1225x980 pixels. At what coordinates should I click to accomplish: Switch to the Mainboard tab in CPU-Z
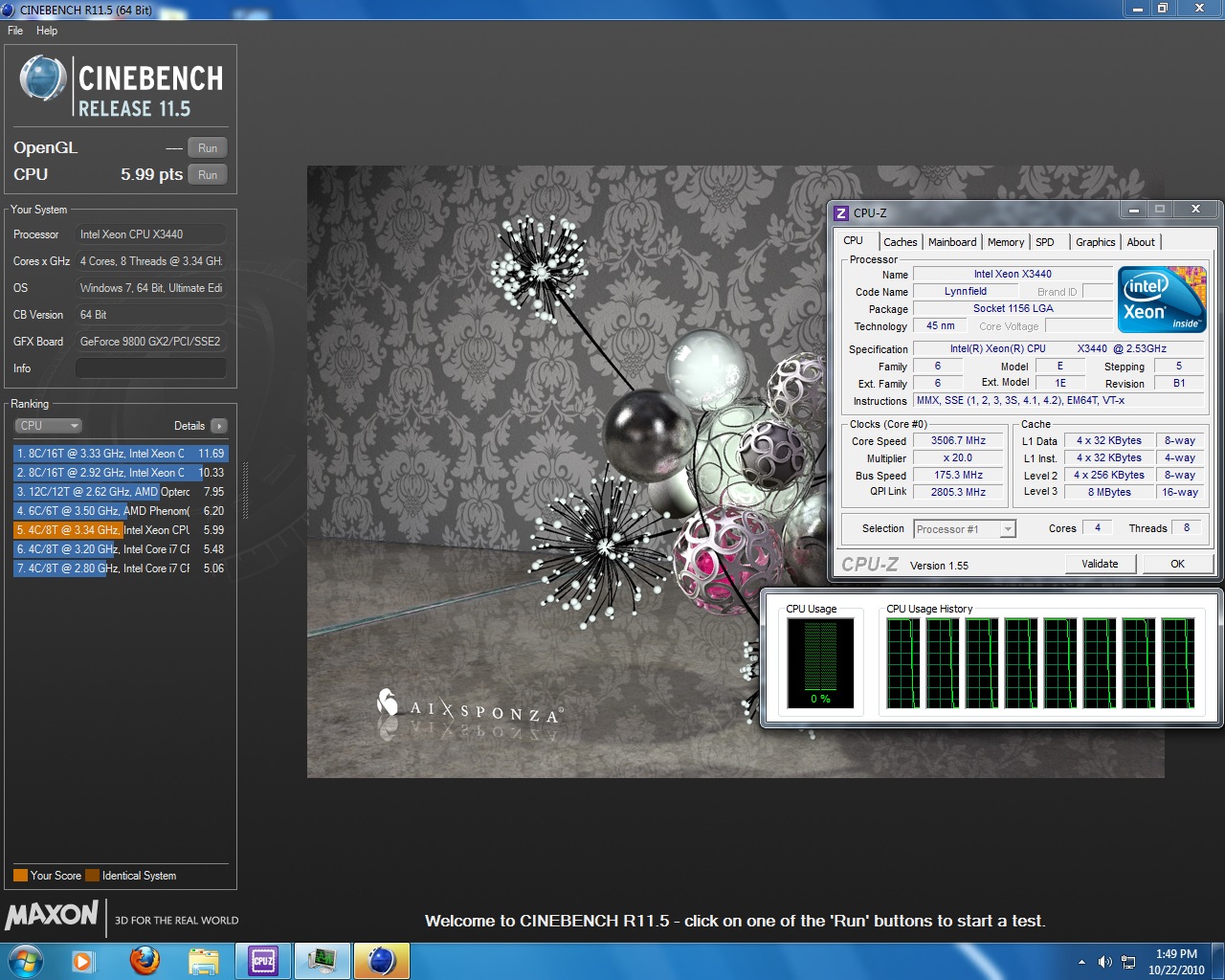(952, 242)
